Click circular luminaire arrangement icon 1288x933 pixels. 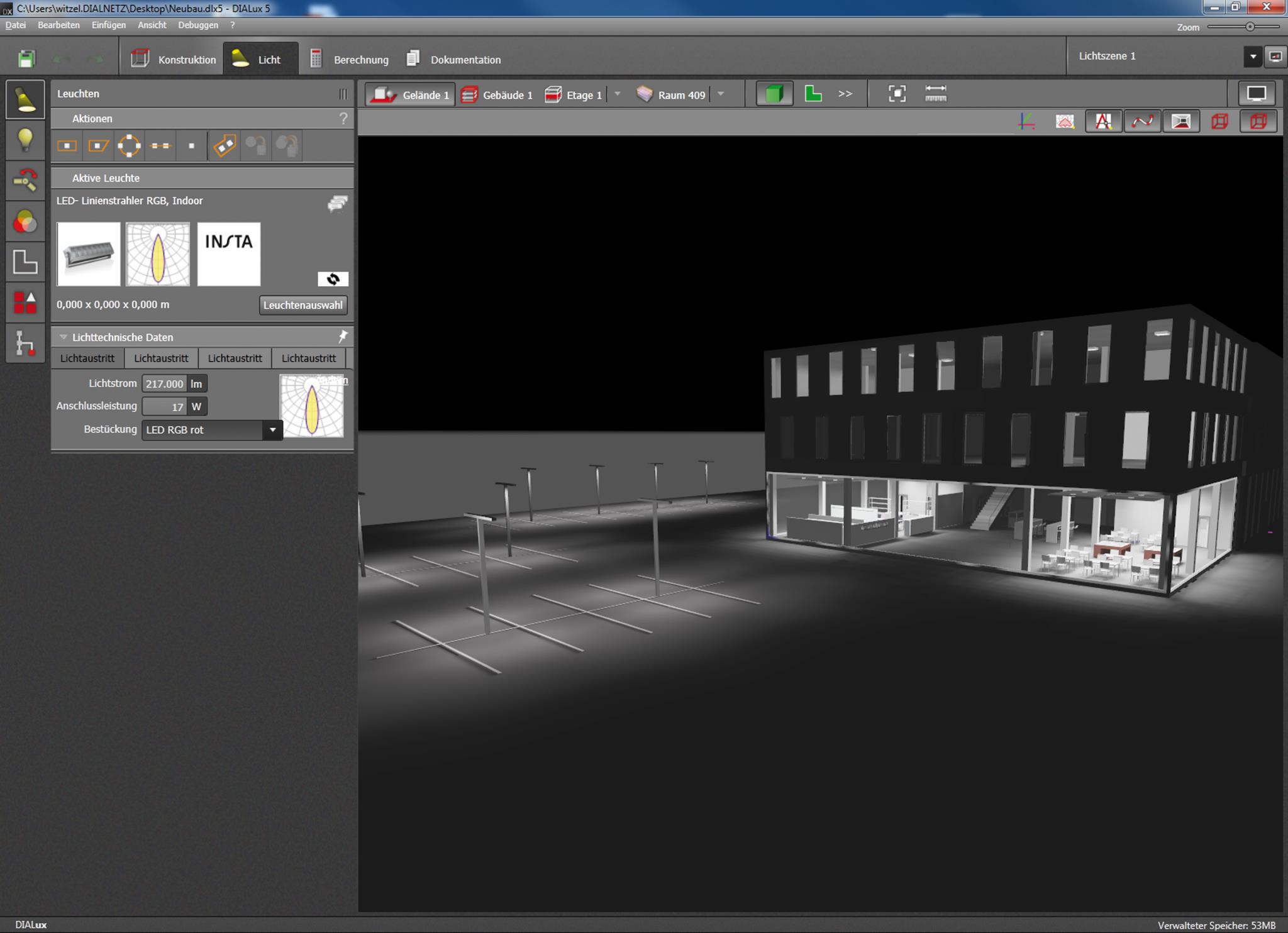tap(129, 145)
